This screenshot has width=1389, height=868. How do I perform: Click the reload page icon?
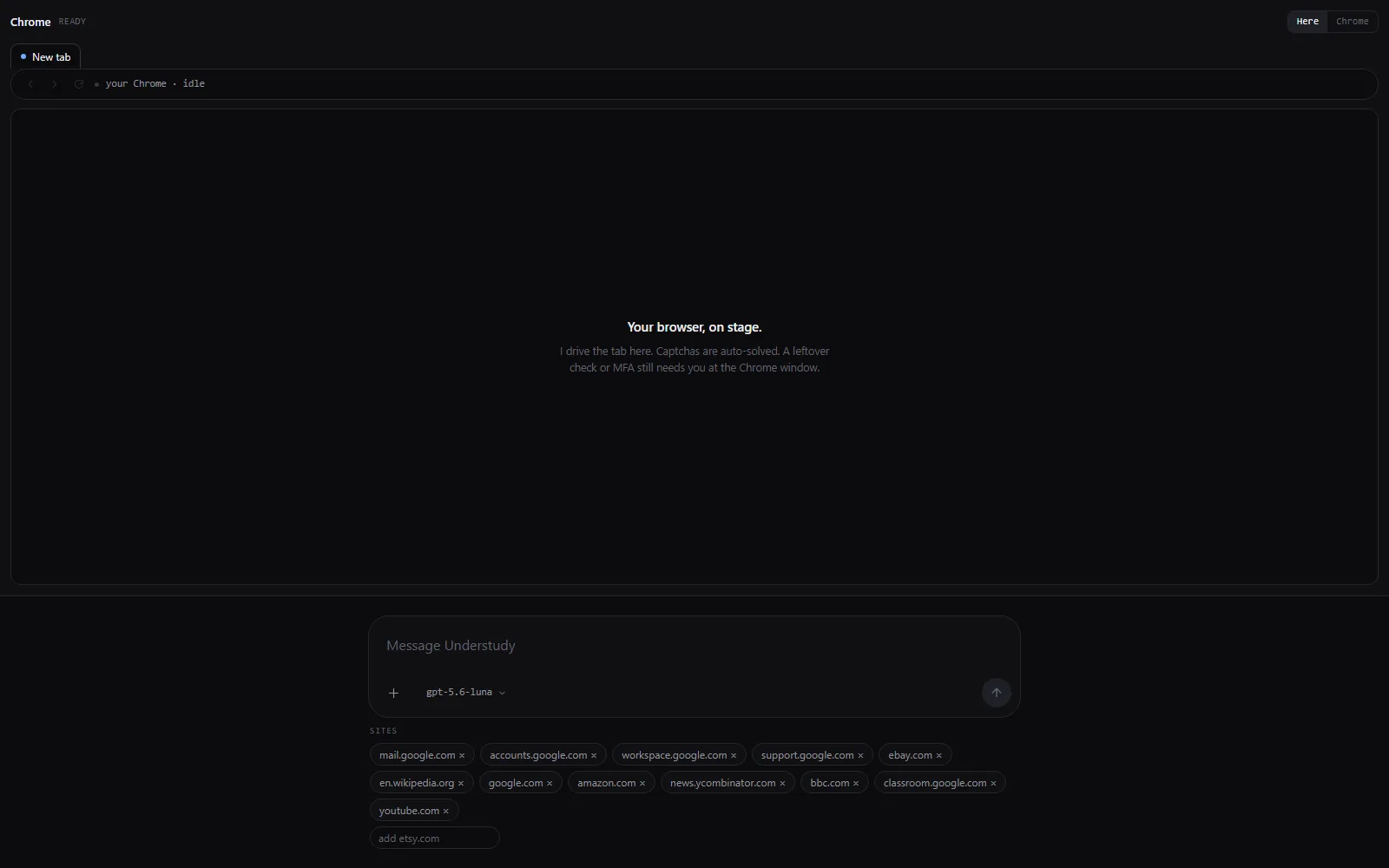click(x=79, y=84)
